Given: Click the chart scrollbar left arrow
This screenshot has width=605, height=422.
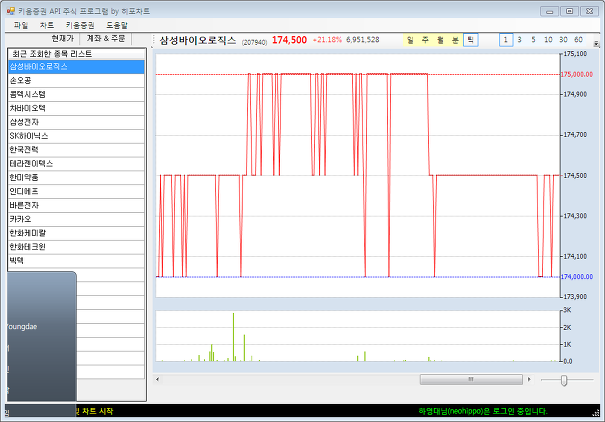Looking at the screenshot, I should [157, 379].
